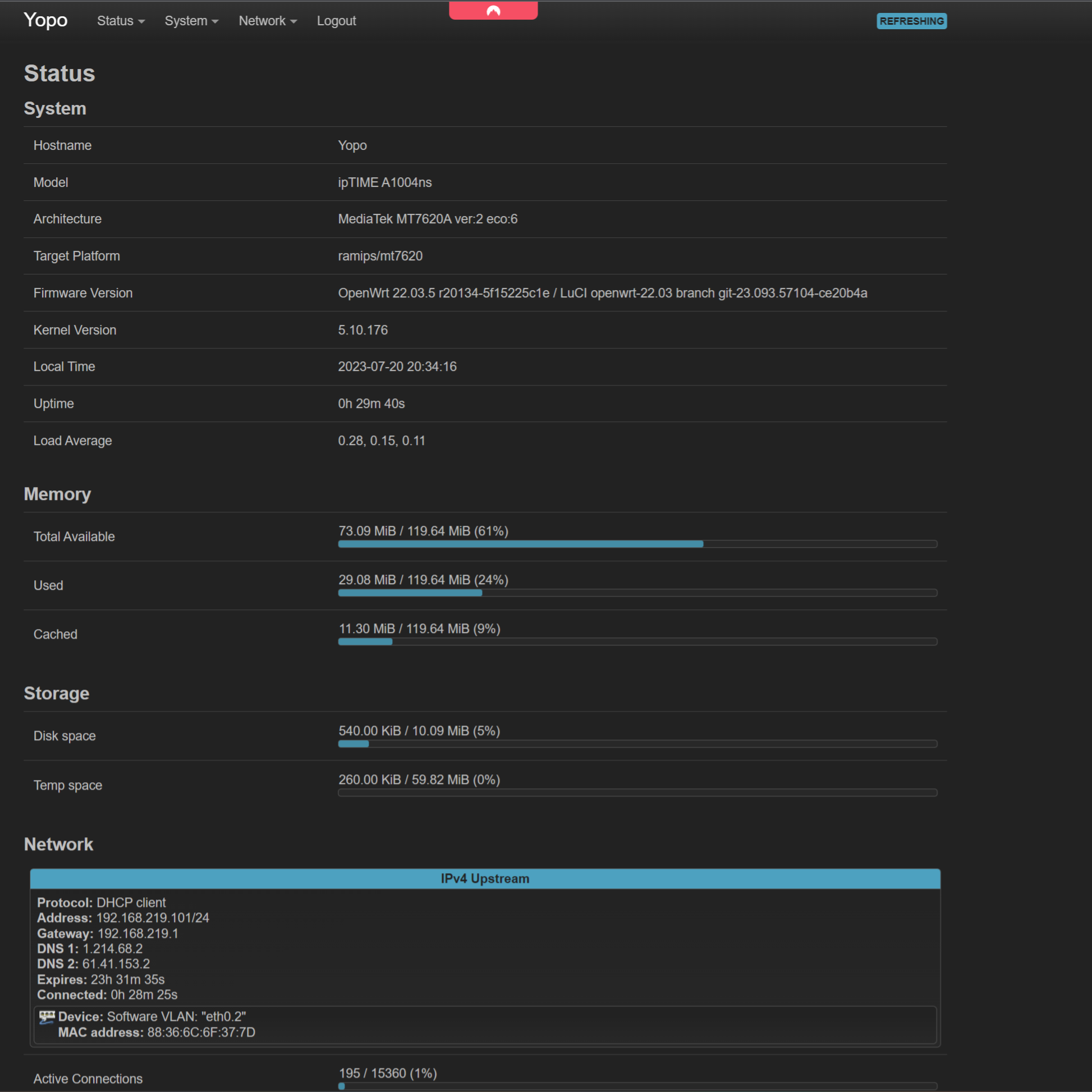This screenshot has width=1092, height=1092.
Task: Click the IPv4 Upstream header bar
Action: click(485, 878)
